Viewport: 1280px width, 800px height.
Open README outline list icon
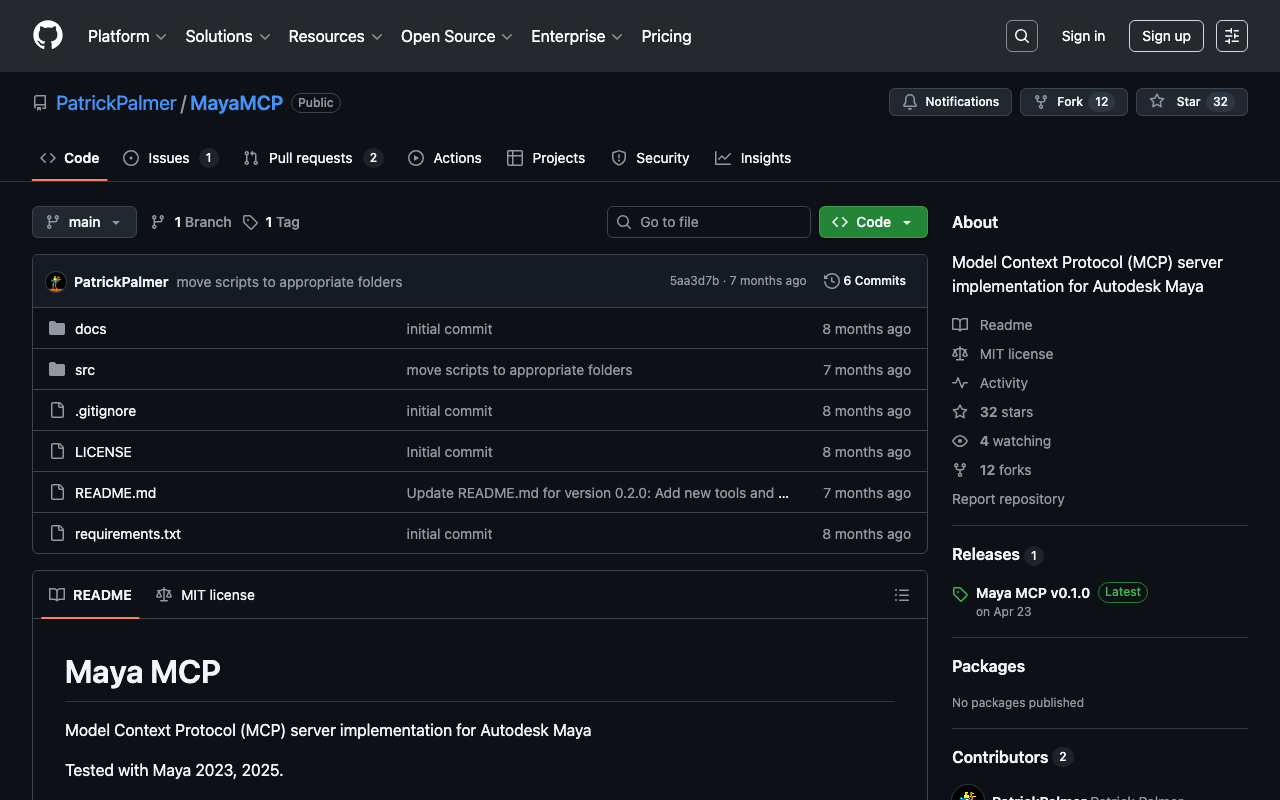901,595
